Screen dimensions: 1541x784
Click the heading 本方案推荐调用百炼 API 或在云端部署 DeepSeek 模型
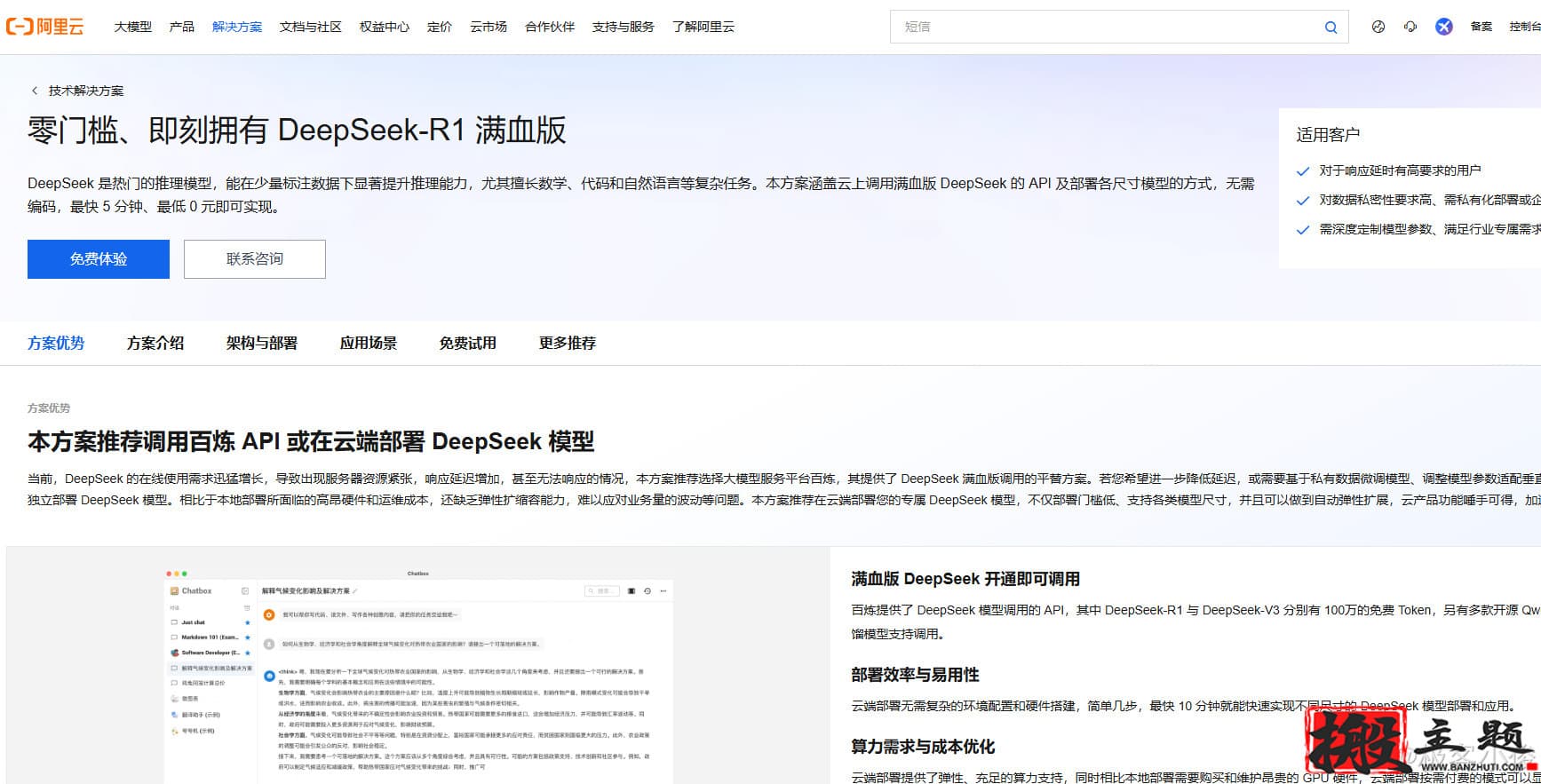311,441
